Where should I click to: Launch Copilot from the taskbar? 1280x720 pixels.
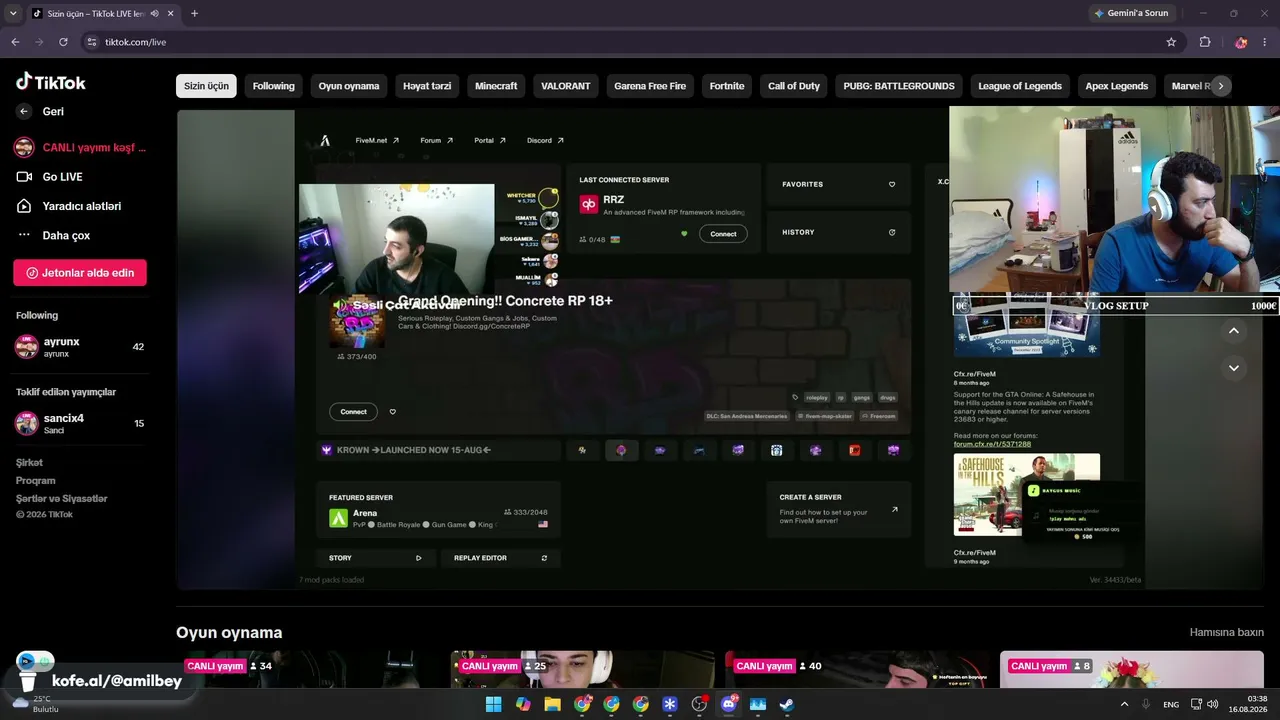click(523, 704)
